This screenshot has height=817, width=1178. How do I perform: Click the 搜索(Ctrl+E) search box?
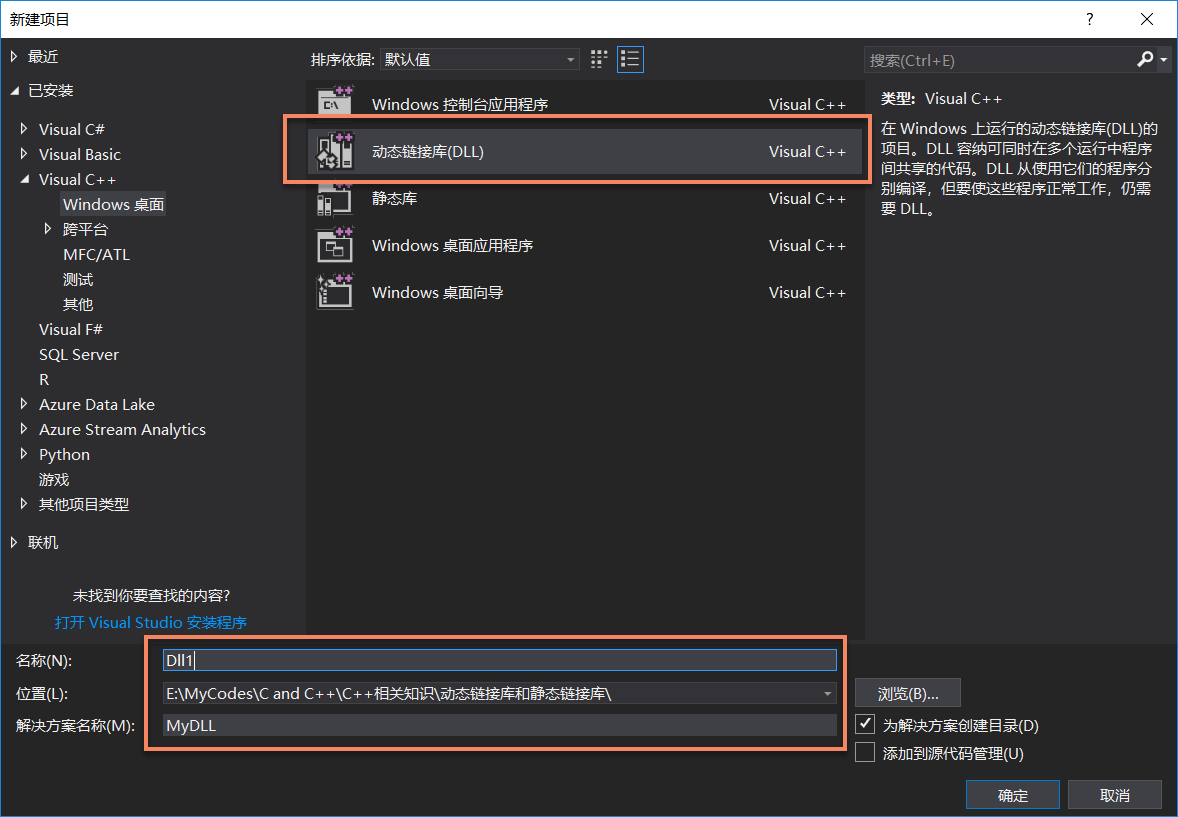tap(1000, 60)
